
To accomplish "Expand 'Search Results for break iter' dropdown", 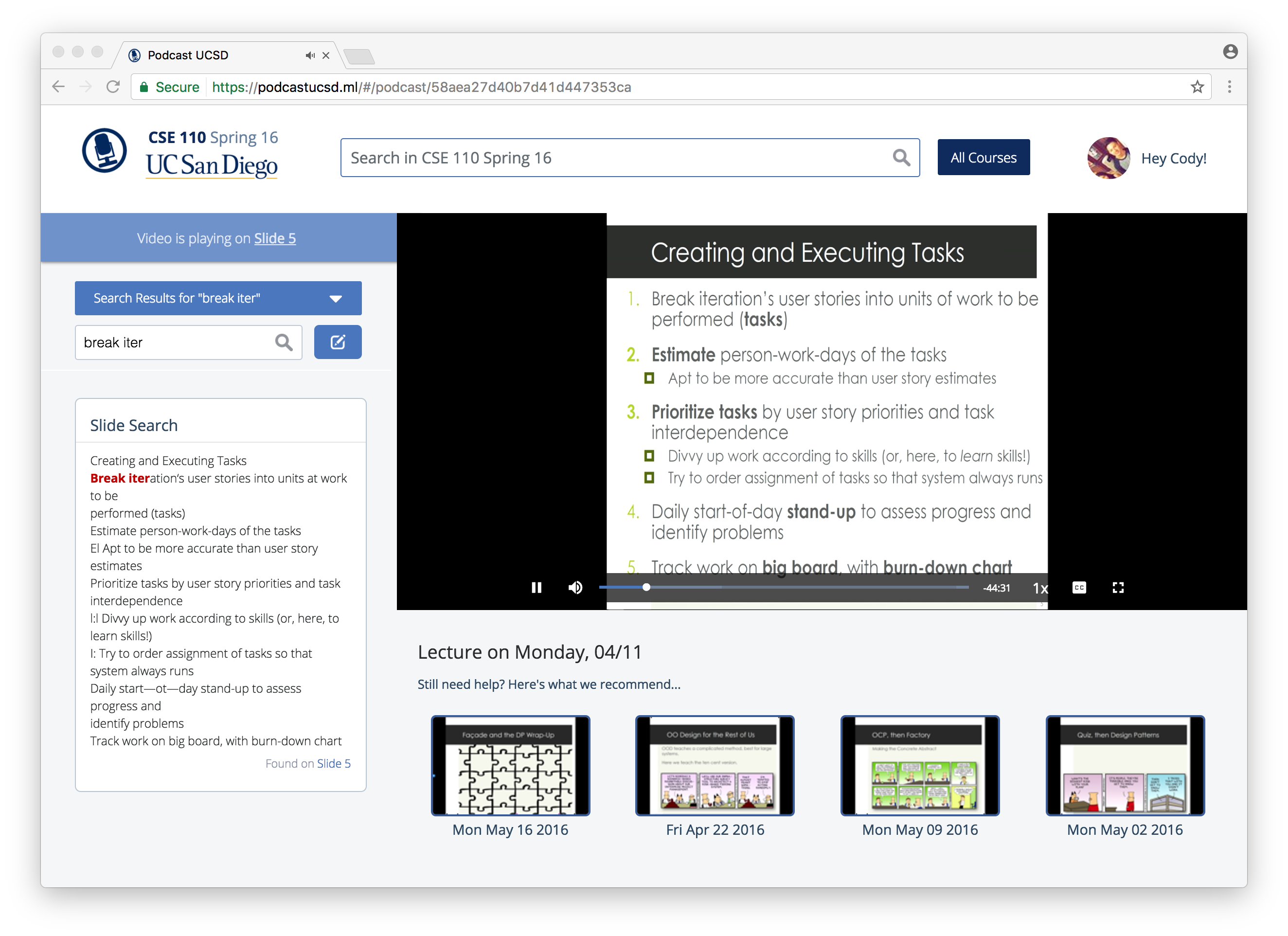I will pos(336,299).
